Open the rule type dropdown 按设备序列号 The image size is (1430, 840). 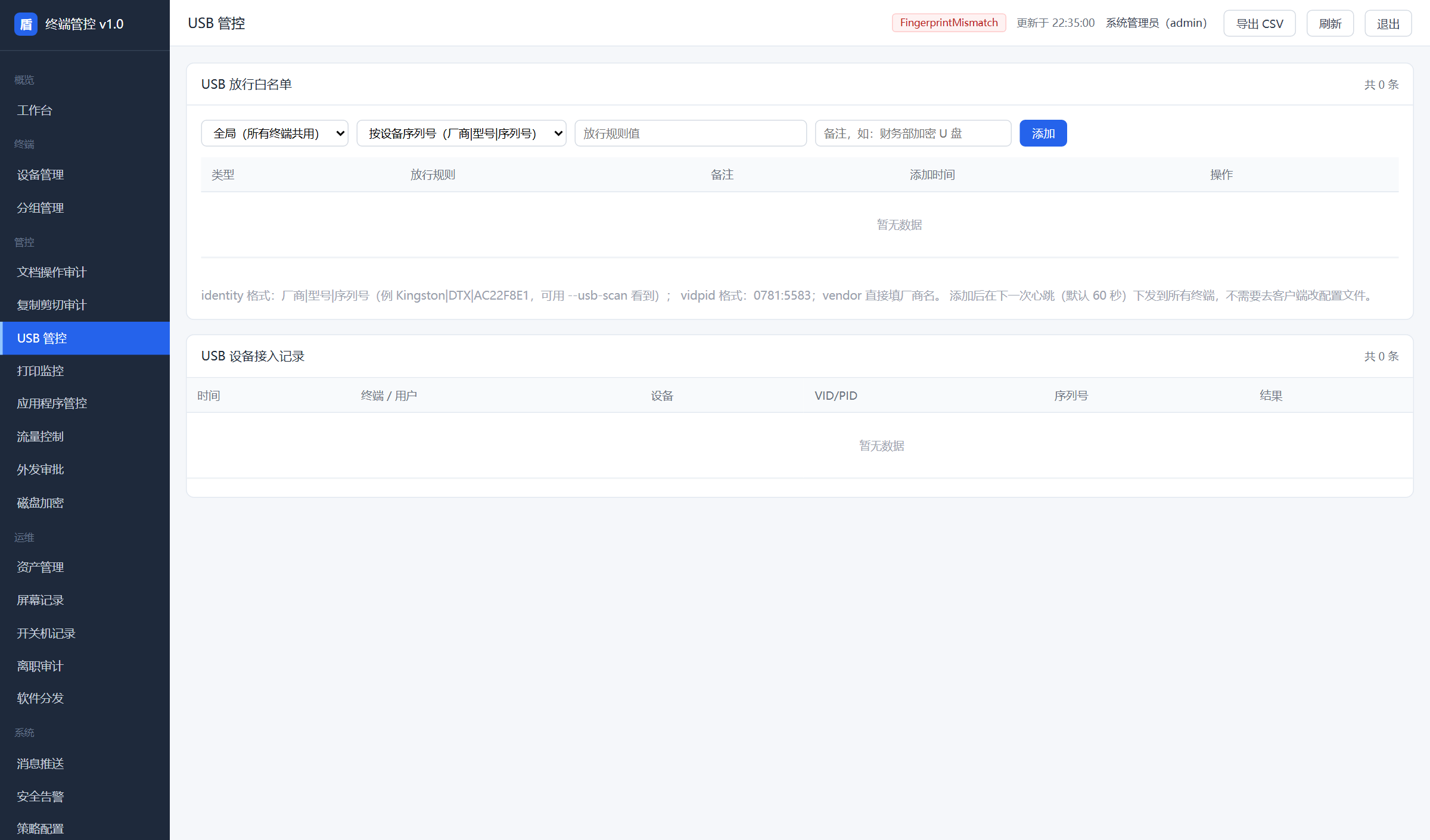[461, 133]
